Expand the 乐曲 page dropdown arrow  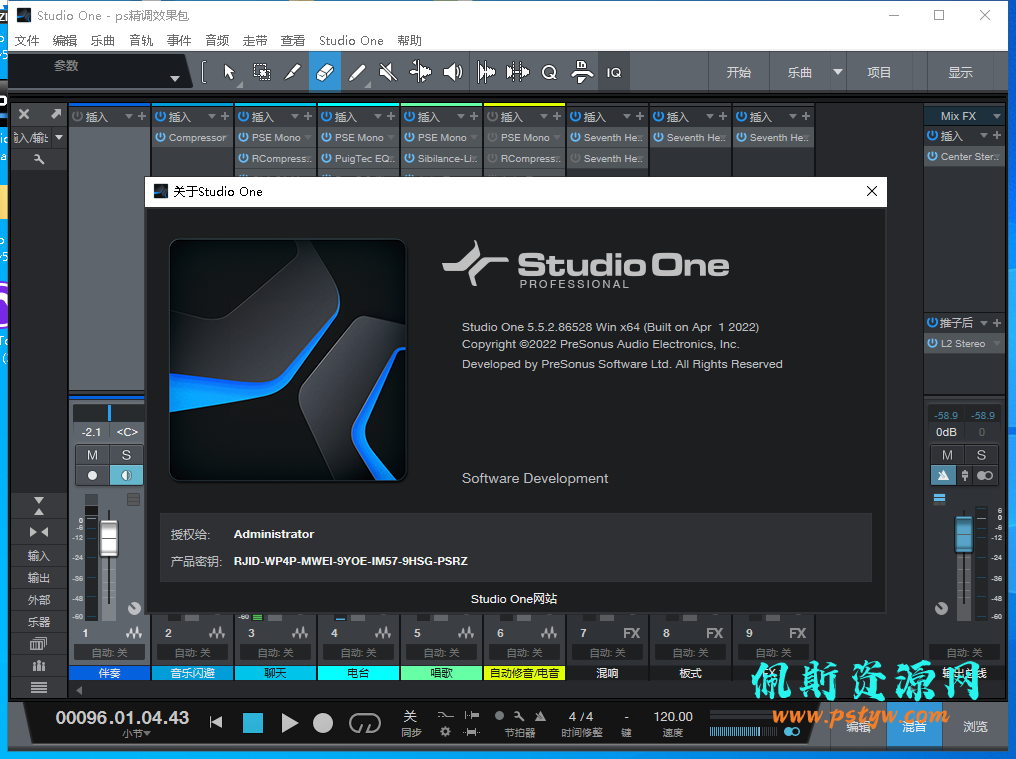[x=838, y=72]
